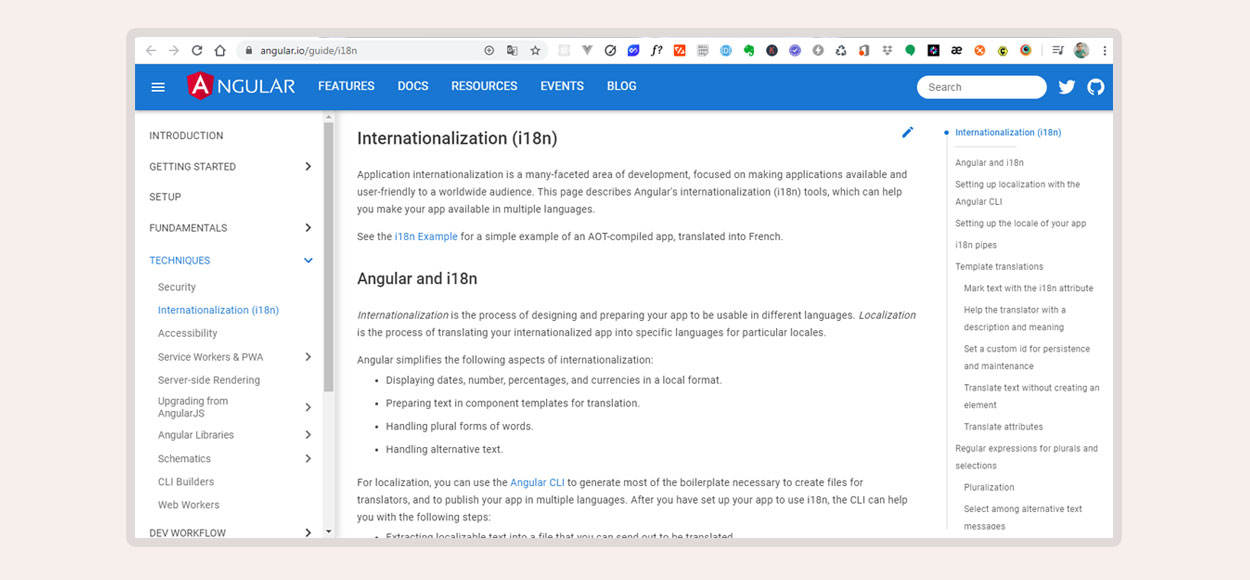This screenshot has height=580, width=1250.
Task: Go back with the browser back arrow
Action: pos(151,50)
